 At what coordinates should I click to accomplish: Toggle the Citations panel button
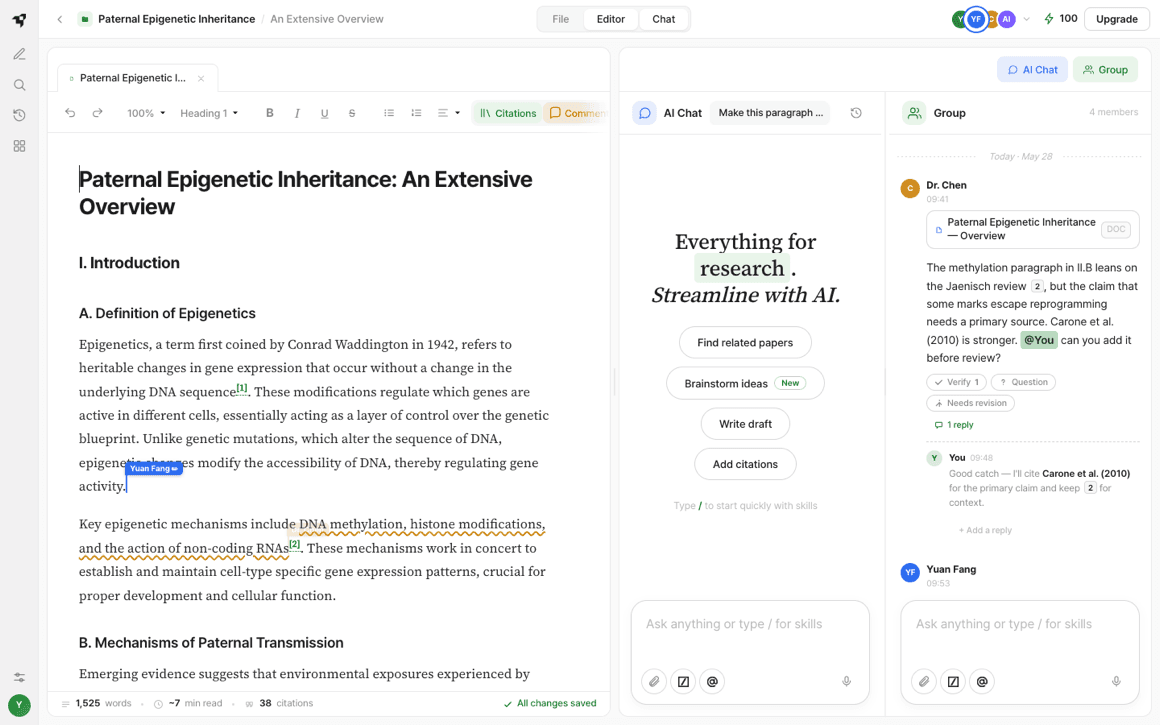[x=508, y=113]
